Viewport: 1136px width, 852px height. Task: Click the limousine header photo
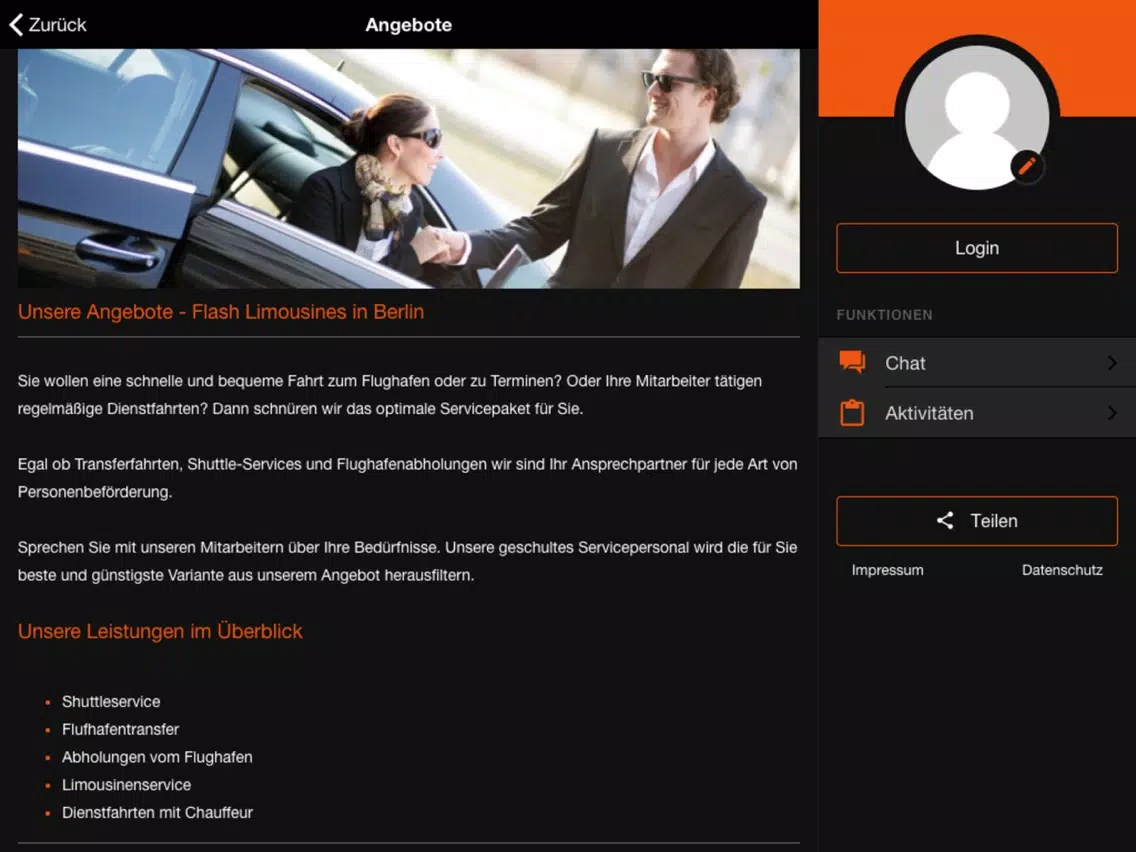(409, 168)
